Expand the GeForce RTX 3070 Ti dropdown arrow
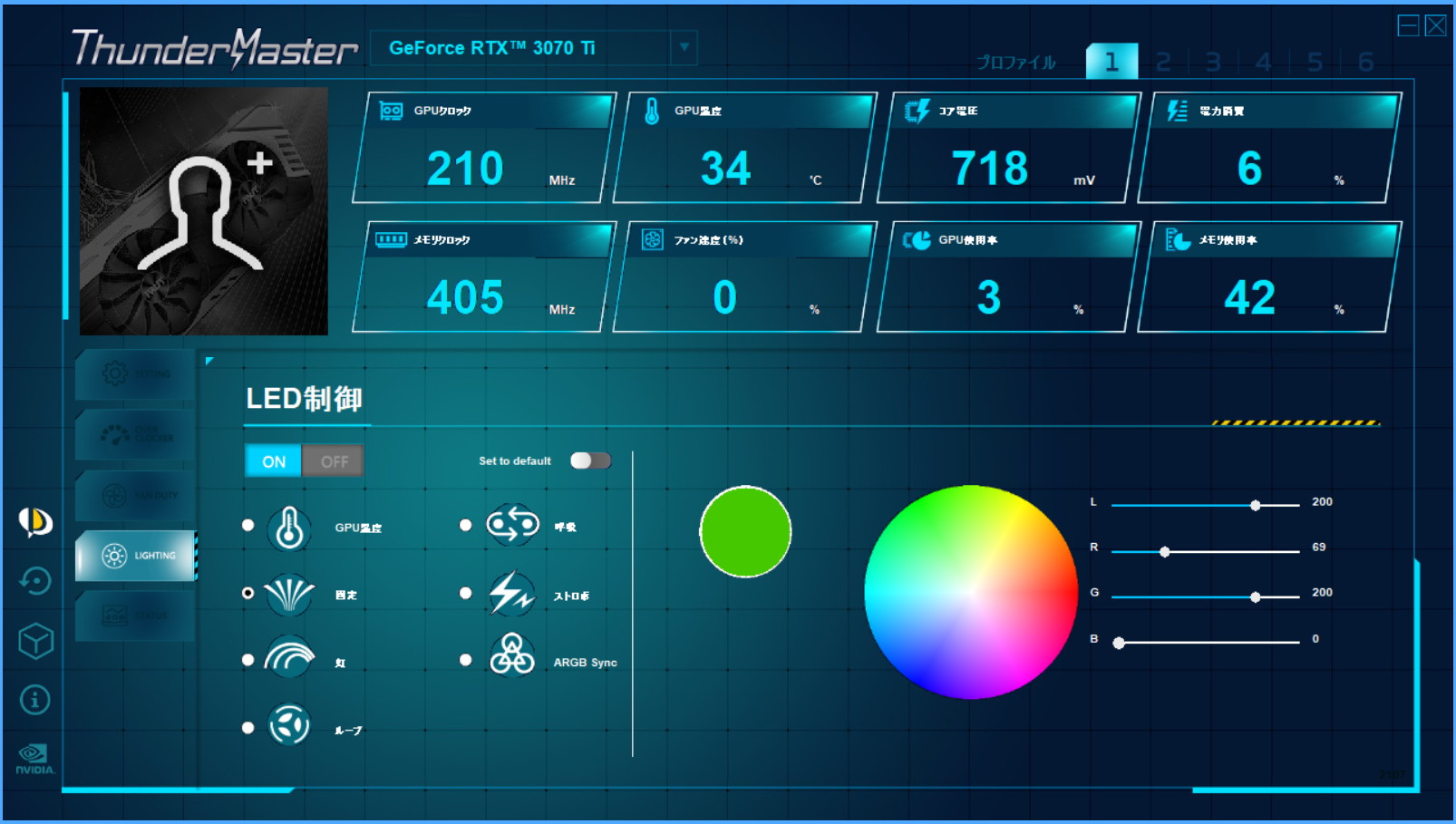 pos(684,47)
